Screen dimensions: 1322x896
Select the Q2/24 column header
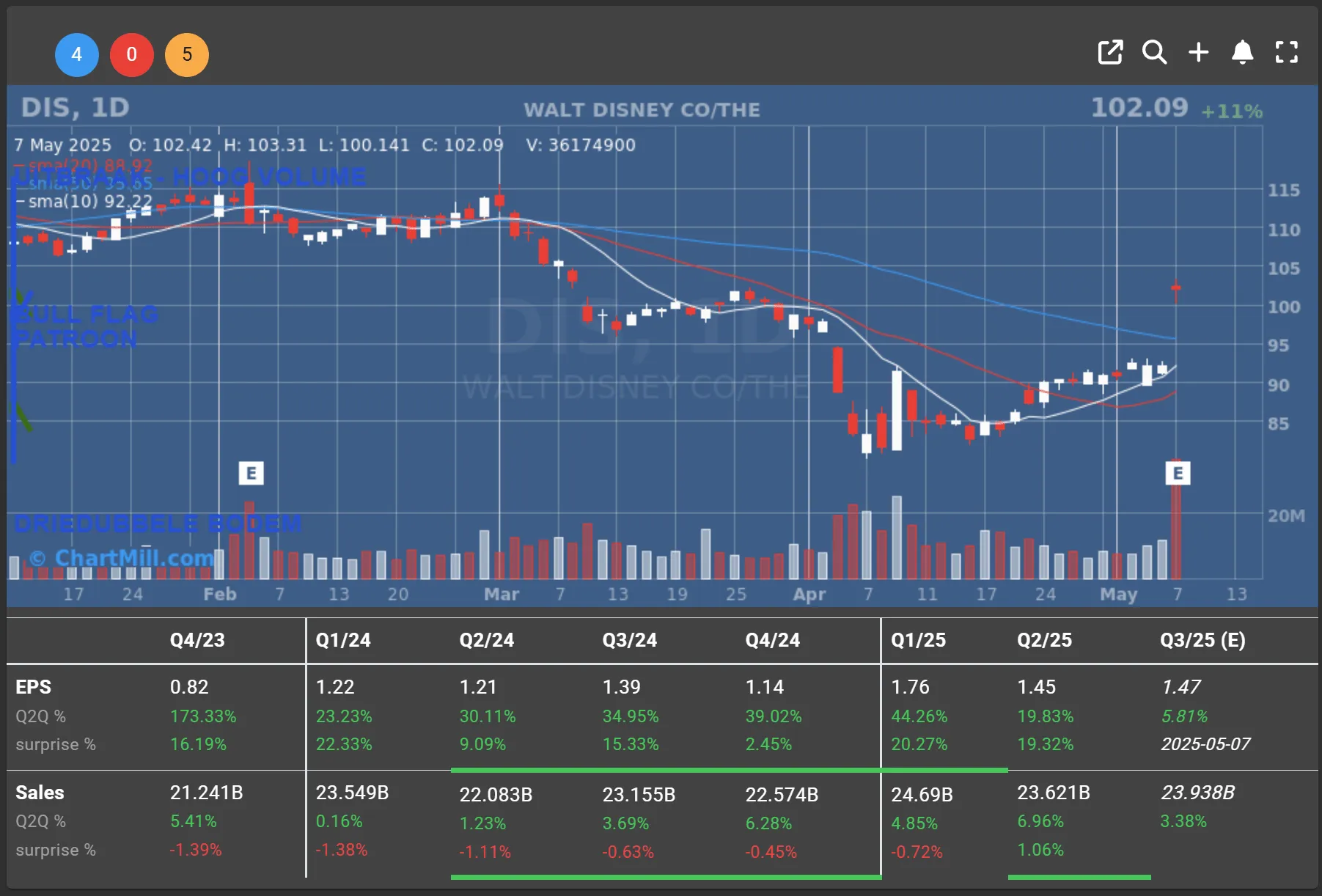coord(487,640)
